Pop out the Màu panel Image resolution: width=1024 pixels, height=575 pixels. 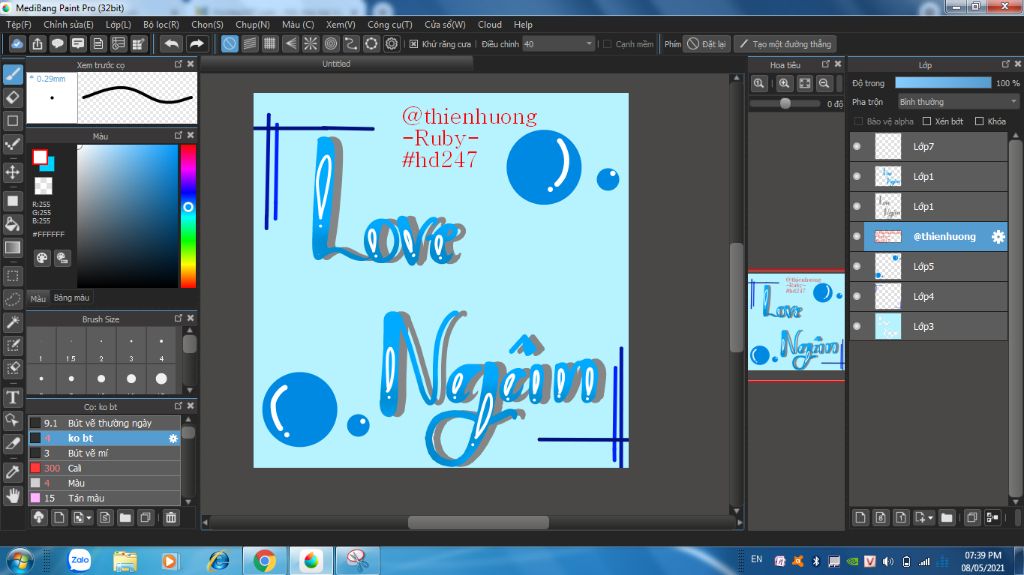pos(178,135)
